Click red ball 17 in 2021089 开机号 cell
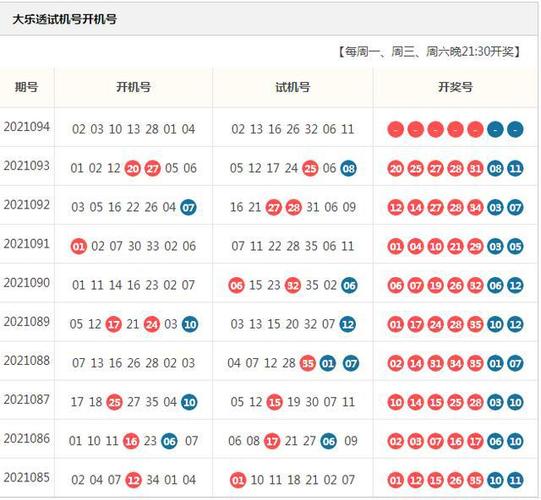Viewport: 541px width, 500px height. click(113, 324)
